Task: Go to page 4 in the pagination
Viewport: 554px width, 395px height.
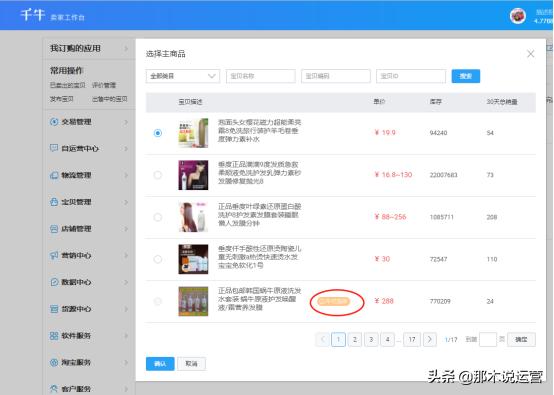Action: (x=388, y=340)
